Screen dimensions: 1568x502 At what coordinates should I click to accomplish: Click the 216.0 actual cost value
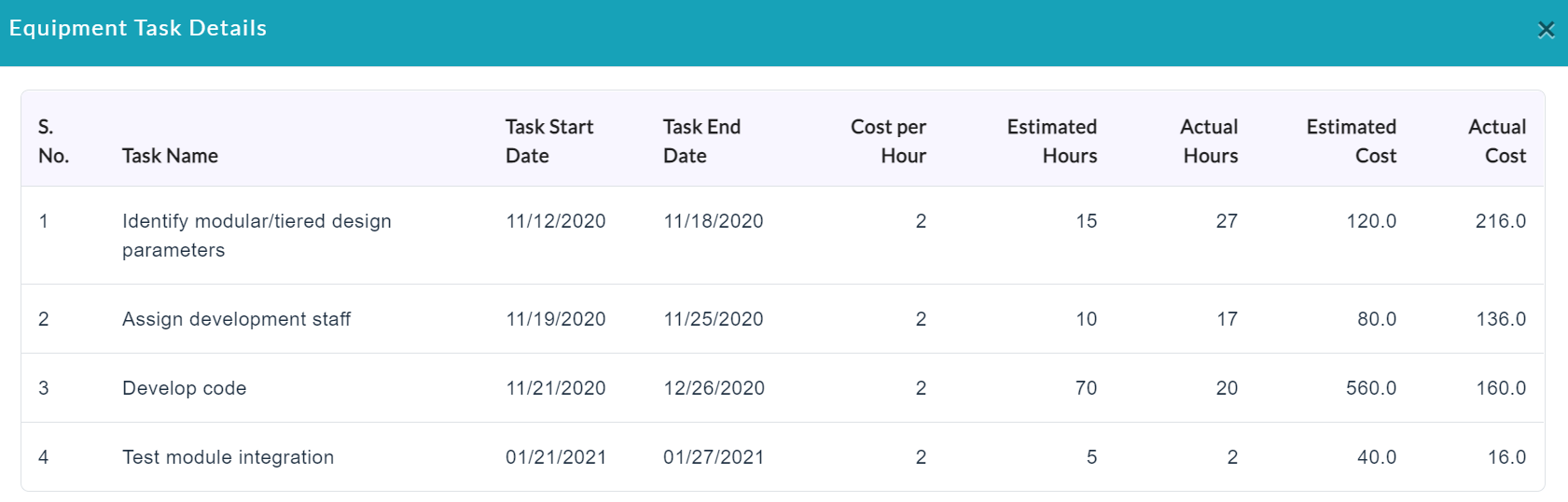(1501, 221)
